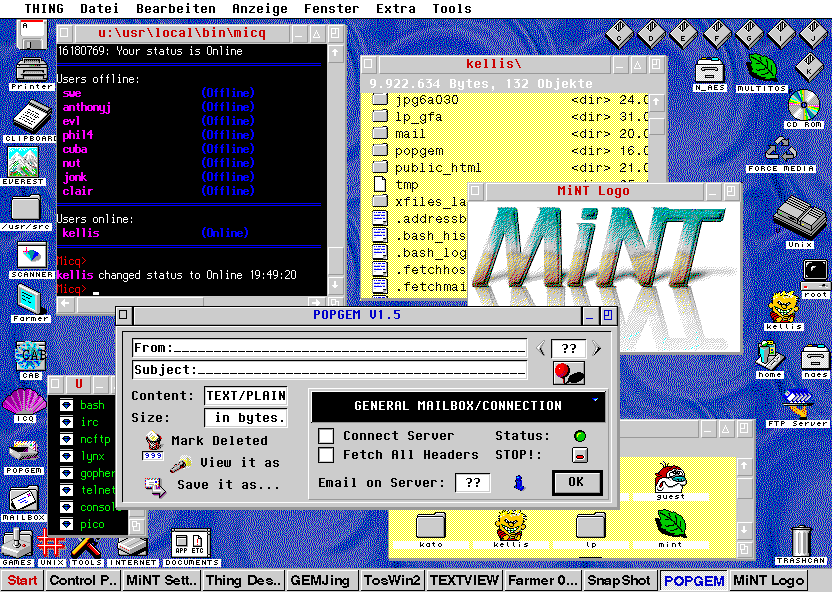The width and height of the screenshot is (832, 592).
Task: Click the micq window scroll-down arrow
Action: pos(335,285)
